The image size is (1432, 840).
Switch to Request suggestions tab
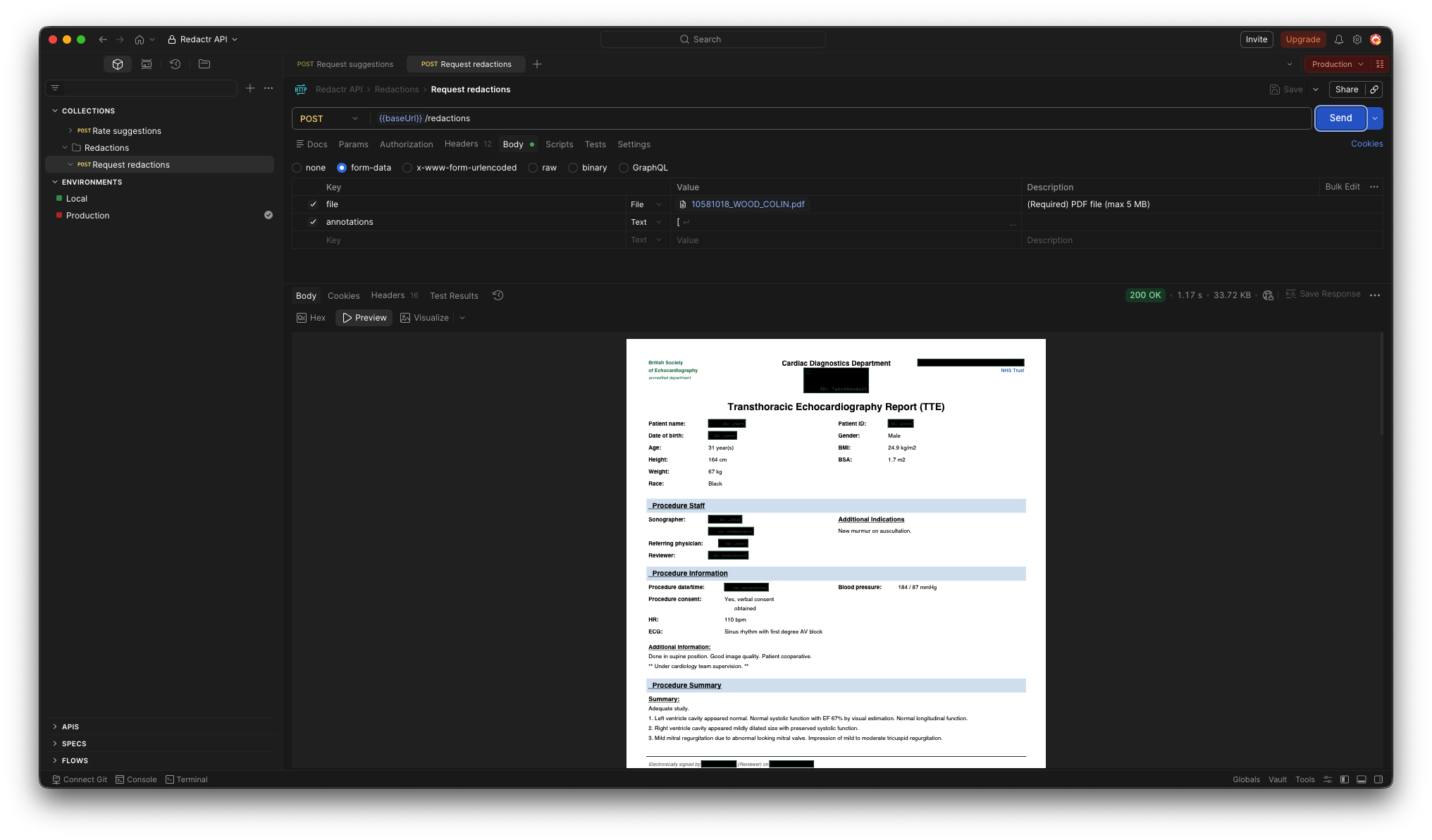[x=345, y=64]
